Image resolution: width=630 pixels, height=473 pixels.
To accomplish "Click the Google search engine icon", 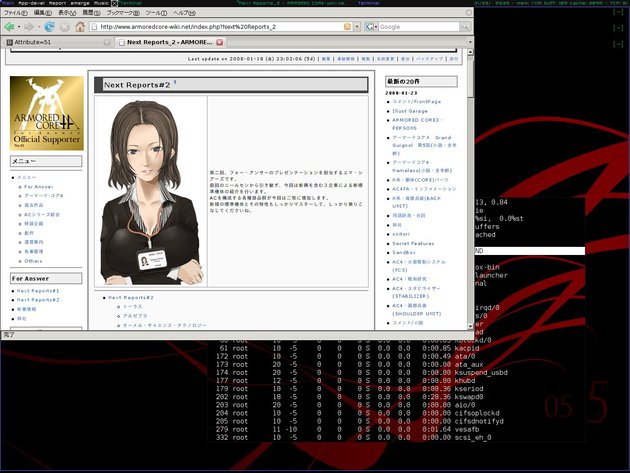I will pyautogui.click(x=369, y=27).
